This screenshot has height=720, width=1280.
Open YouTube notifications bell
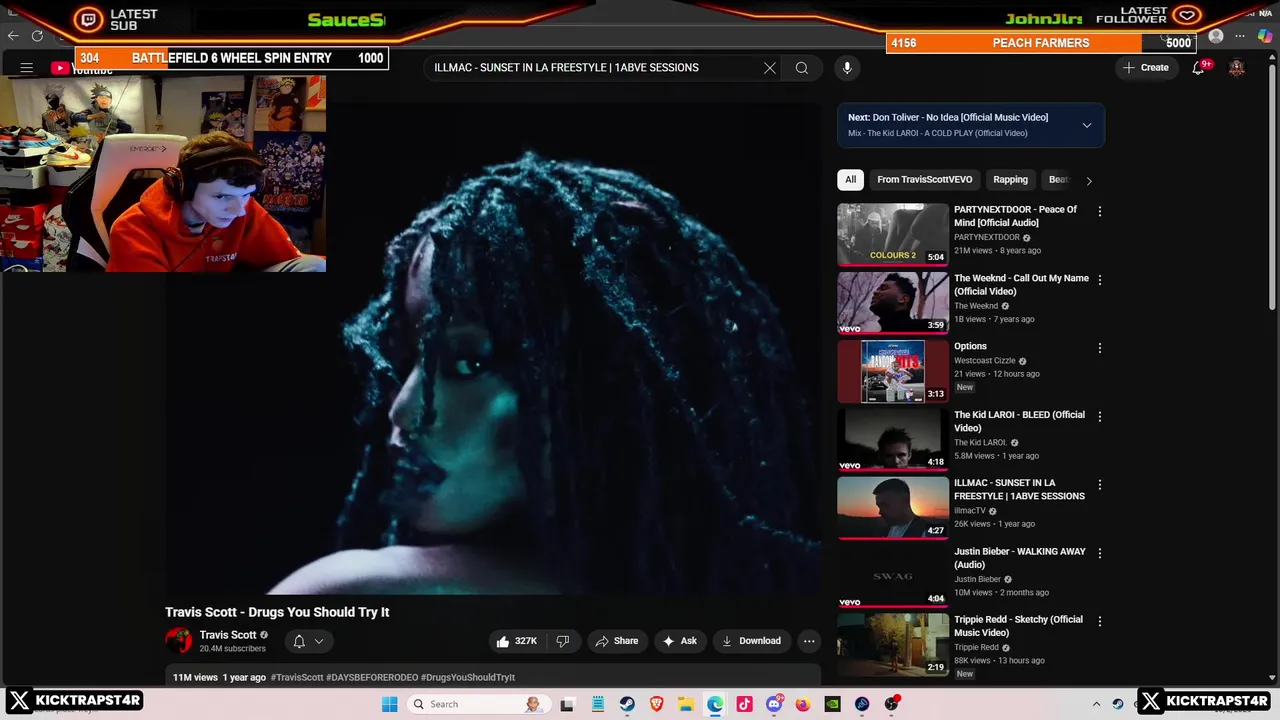[x=1198, y=68]
